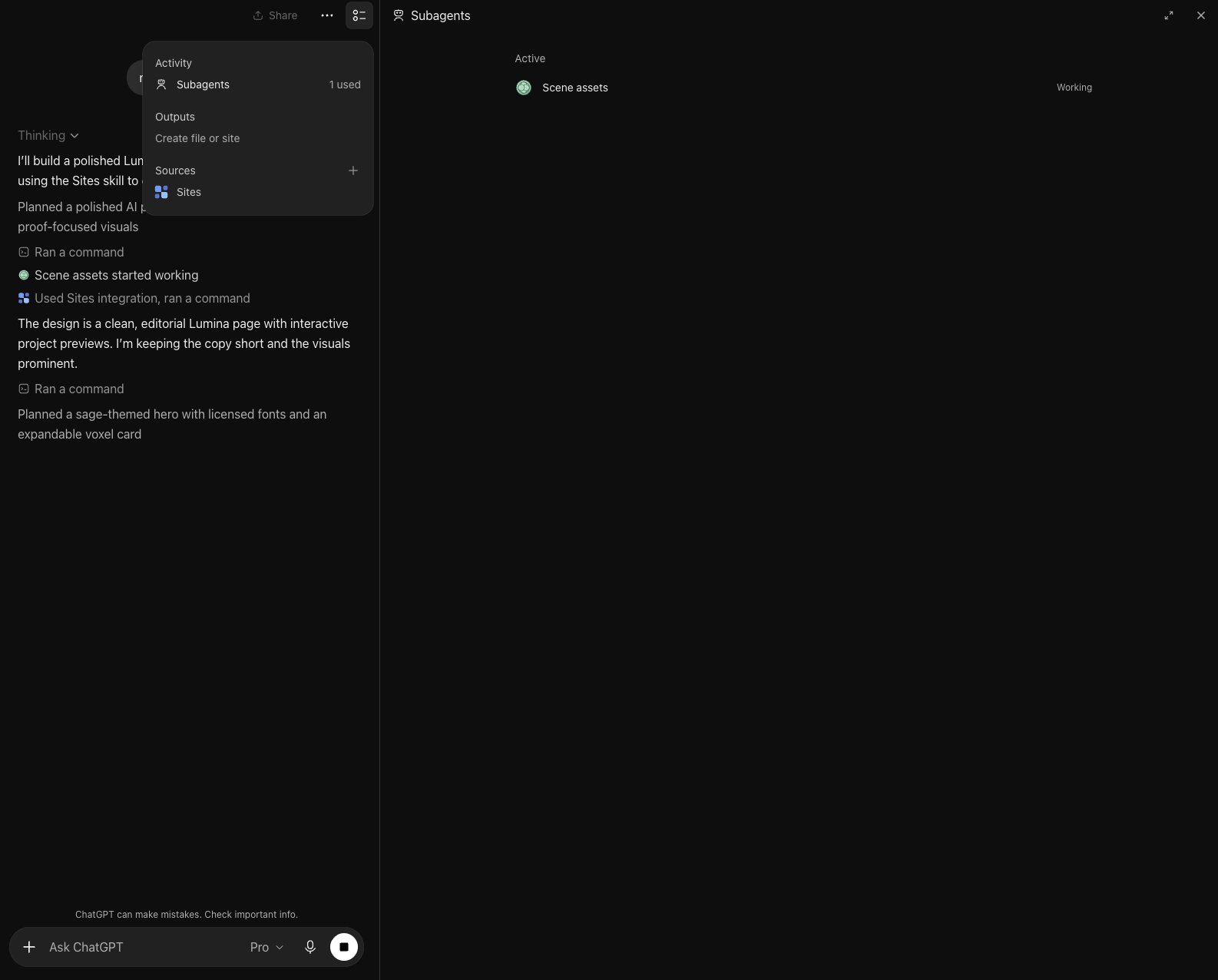The image size is (1218, 980).
Task: Open the first Ran a command step
Action: coord(71,252)
